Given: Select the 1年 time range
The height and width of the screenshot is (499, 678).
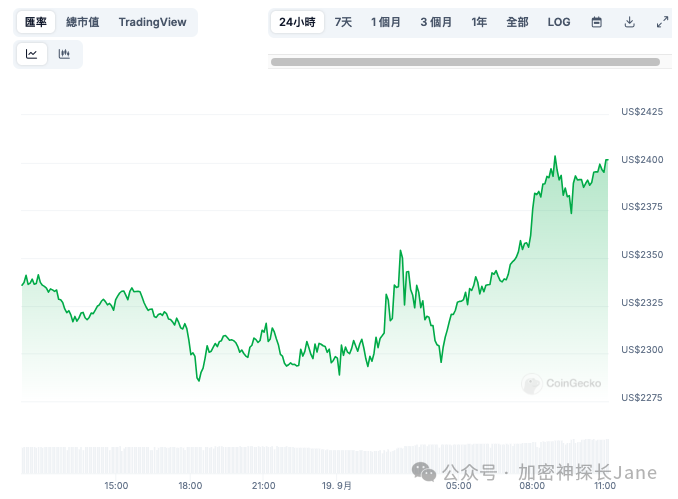Looking at the screenshot, I should tap(479, 22).
